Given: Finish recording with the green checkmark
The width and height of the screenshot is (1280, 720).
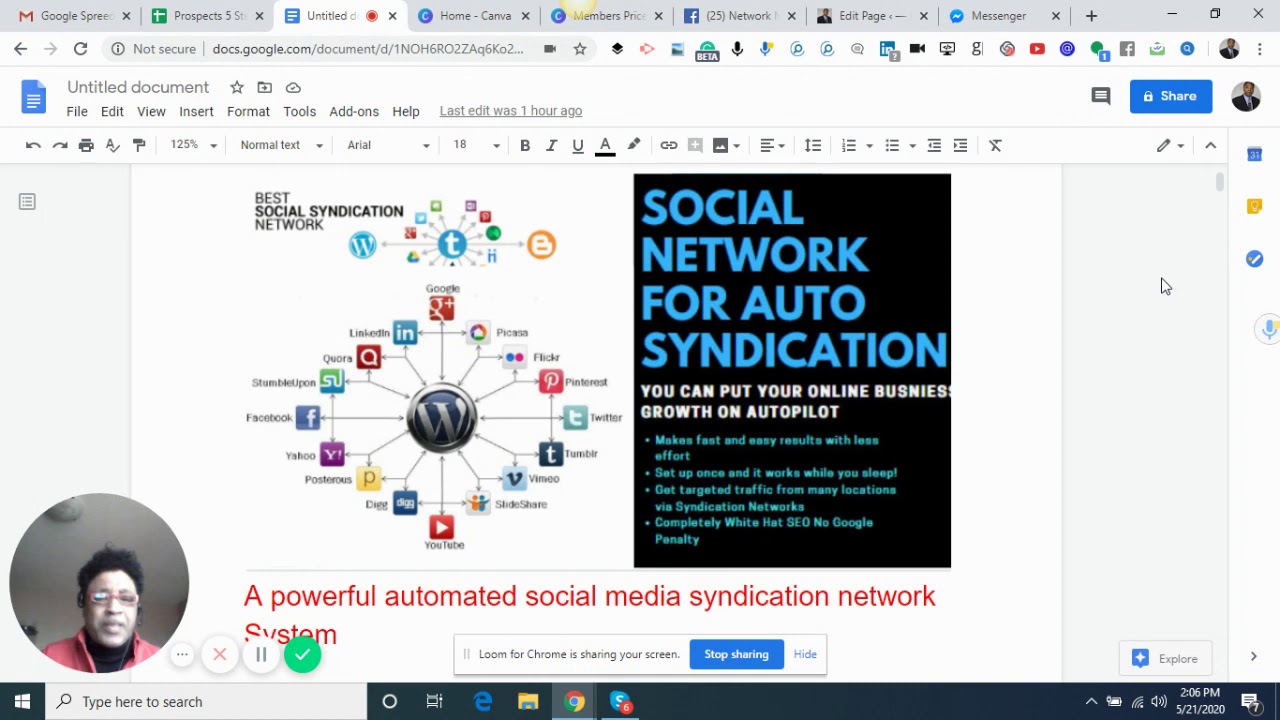Looking at the screenshot, I should [x=302, y=655].
